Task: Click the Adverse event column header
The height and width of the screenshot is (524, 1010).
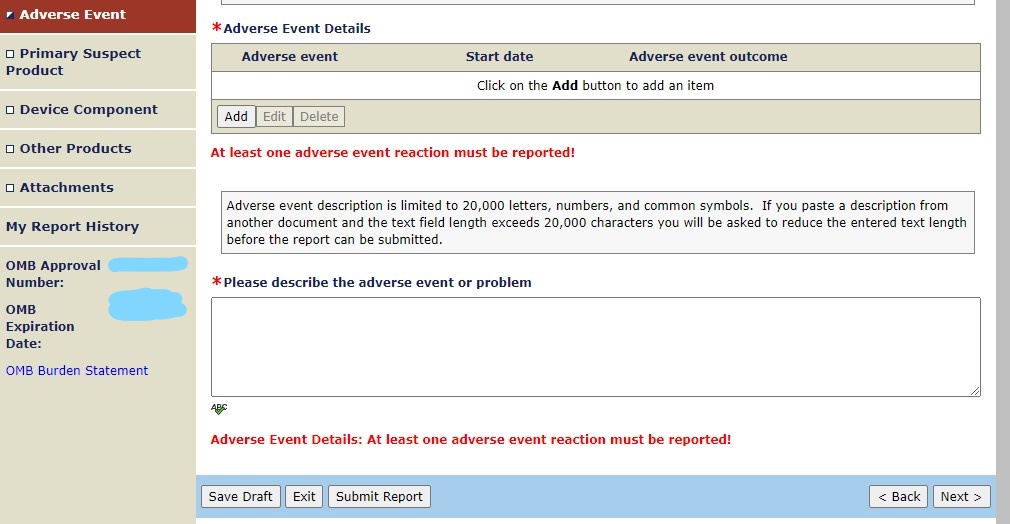Action: tap(290, 57)
